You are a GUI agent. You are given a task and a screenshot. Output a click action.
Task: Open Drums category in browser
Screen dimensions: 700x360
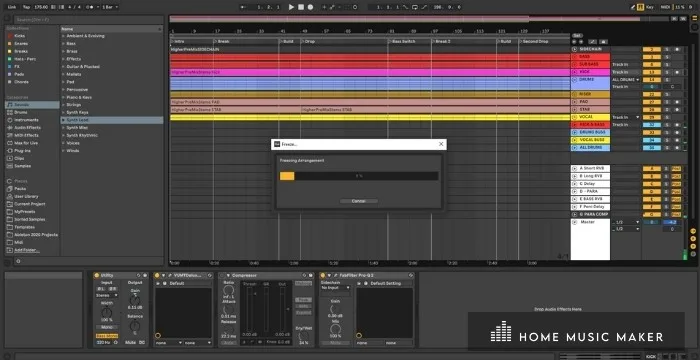[x=21, y=112]
